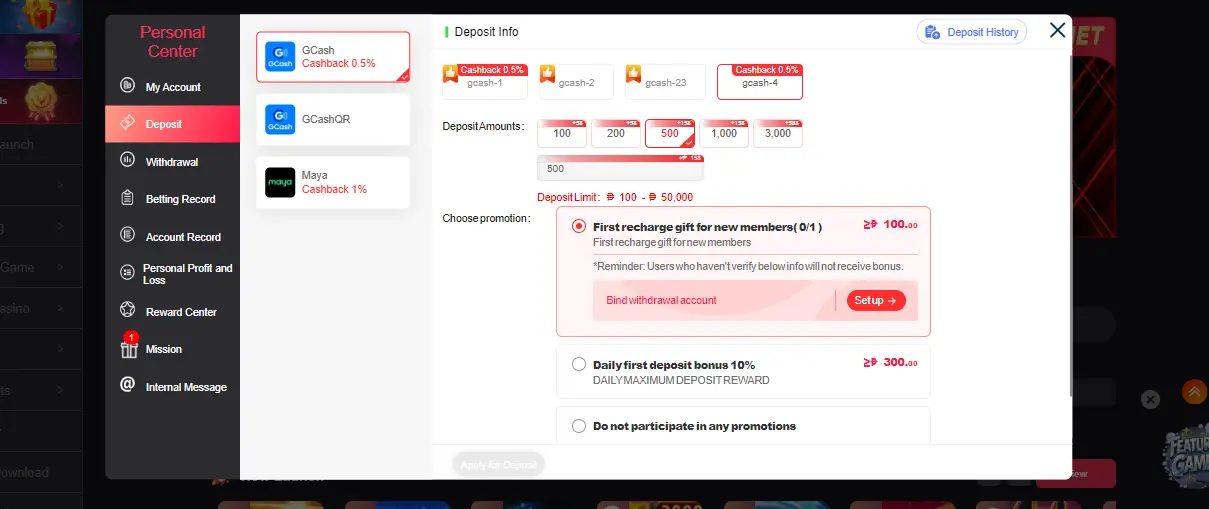Open My Account in Personal Center
Screen dimensions: 1209x509
[x=172, y=87]
